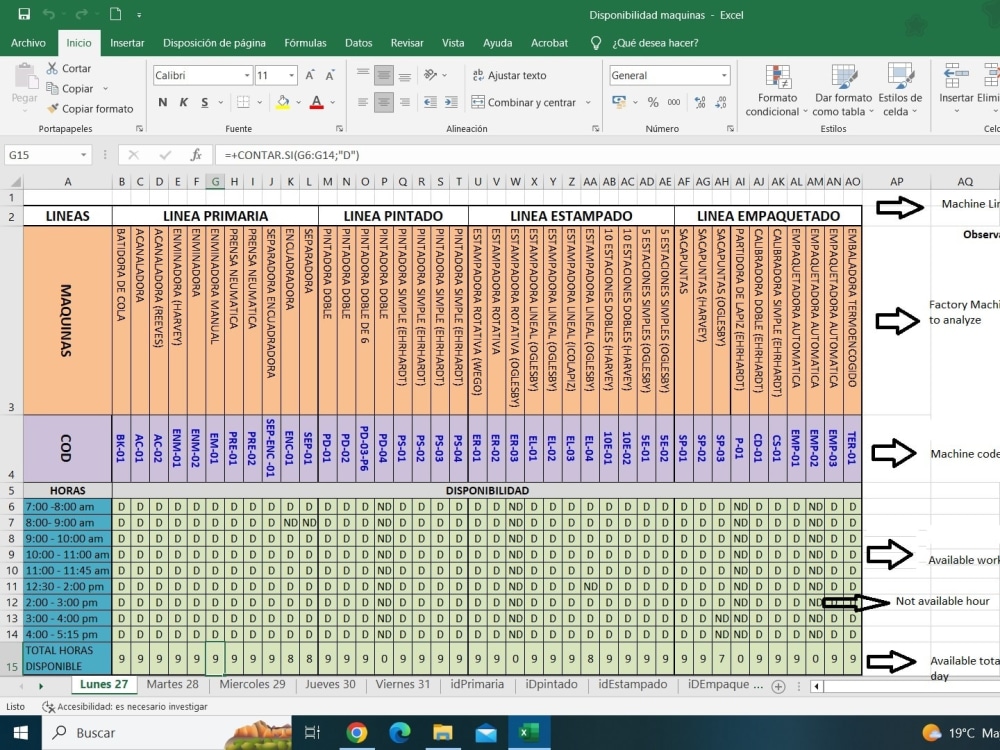
Task: Open Formato condicional menu
Action: pyautogui.click(x=776, y=90)
